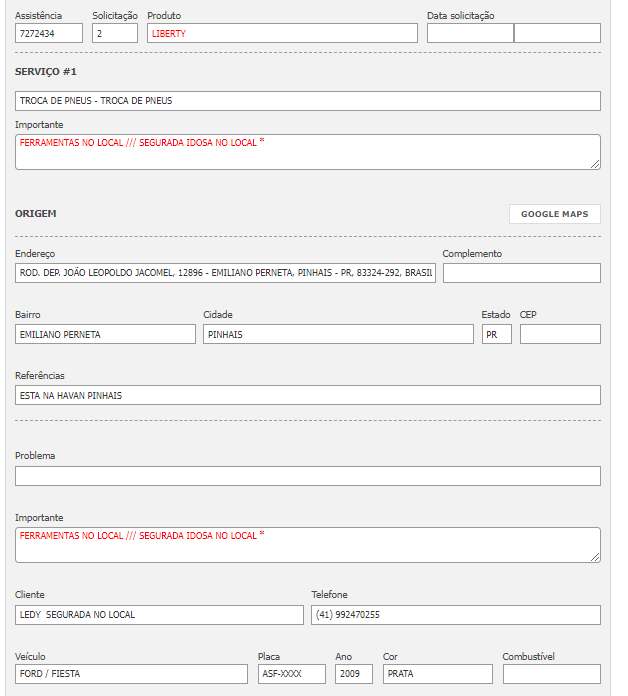Screen dimensions: 628x696
Task: Focus the empty Problema field
Action: click(x=308, y=476)
